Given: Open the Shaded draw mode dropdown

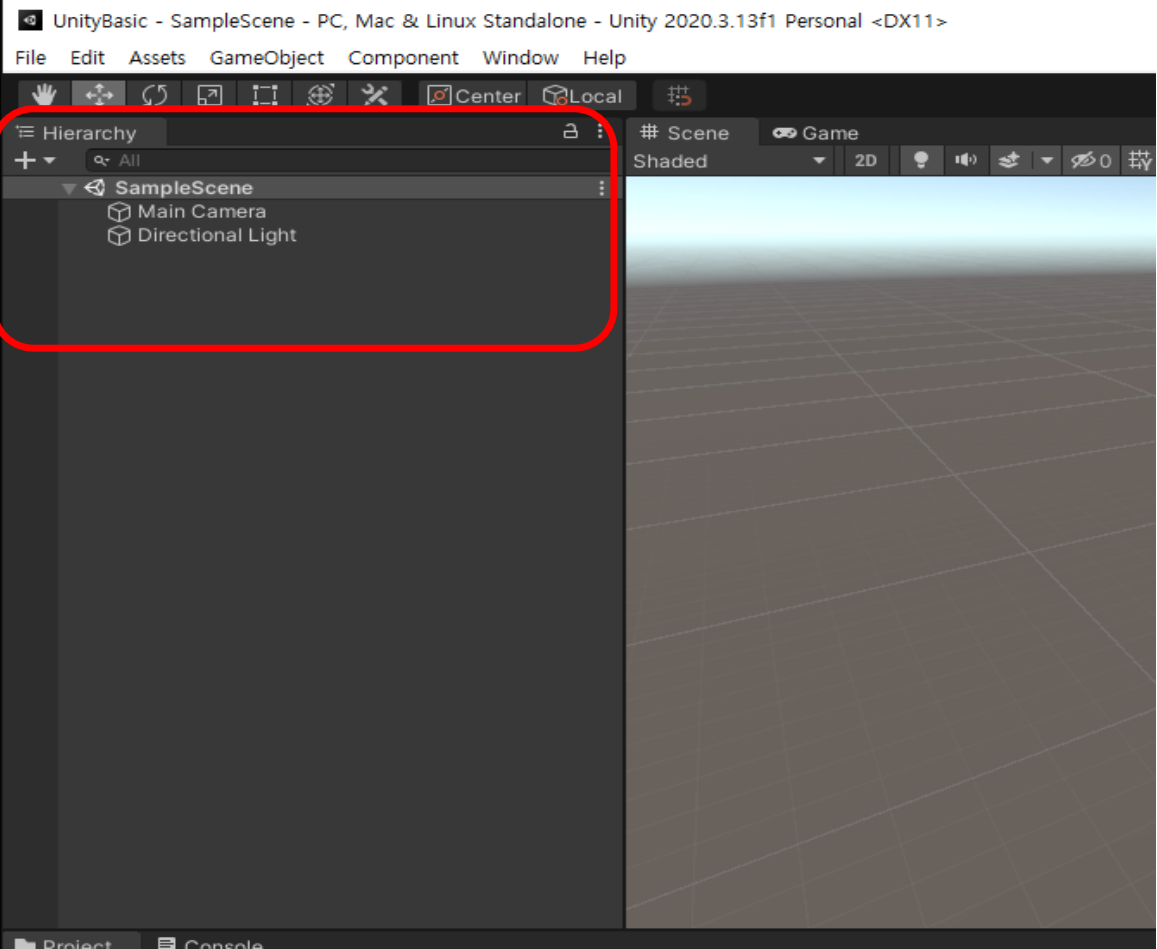Looking at the screenshot, I should [729, 161].
